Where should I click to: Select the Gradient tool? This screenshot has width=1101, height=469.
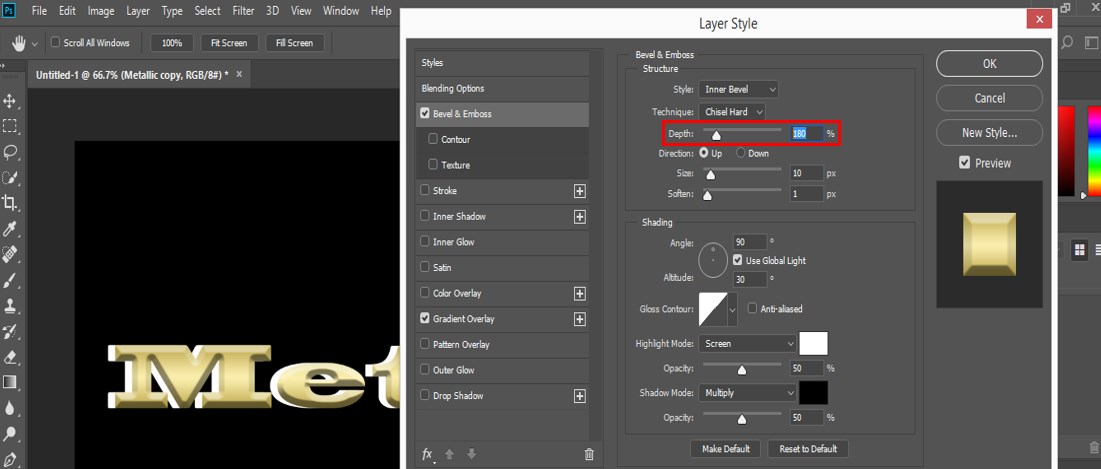[x=10, y=383]
